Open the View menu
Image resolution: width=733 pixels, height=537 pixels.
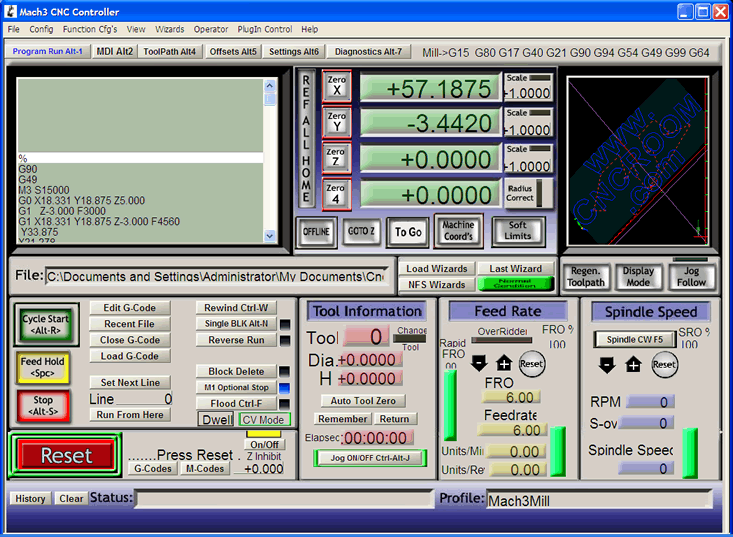click(x=136, y=29)
